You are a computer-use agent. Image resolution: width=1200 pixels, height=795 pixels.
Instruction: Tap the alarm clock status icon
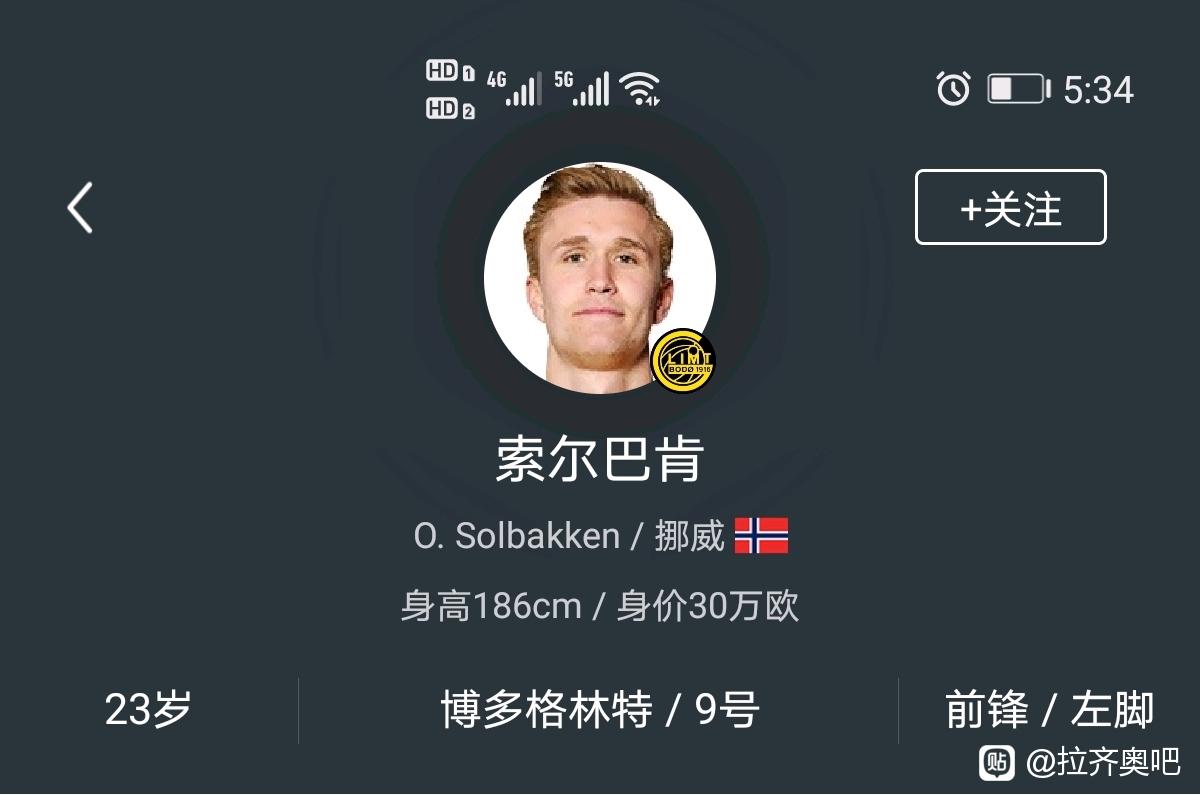pyautogui.click(x=953, y=89)
